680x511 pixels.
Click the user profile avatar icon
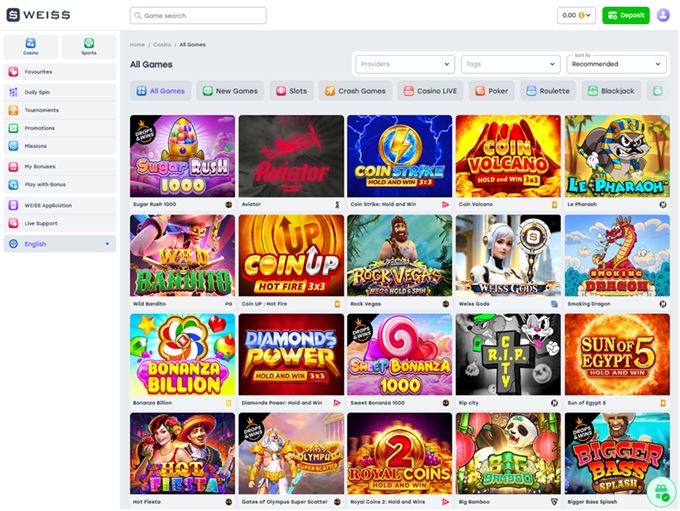tap(662, 15)
